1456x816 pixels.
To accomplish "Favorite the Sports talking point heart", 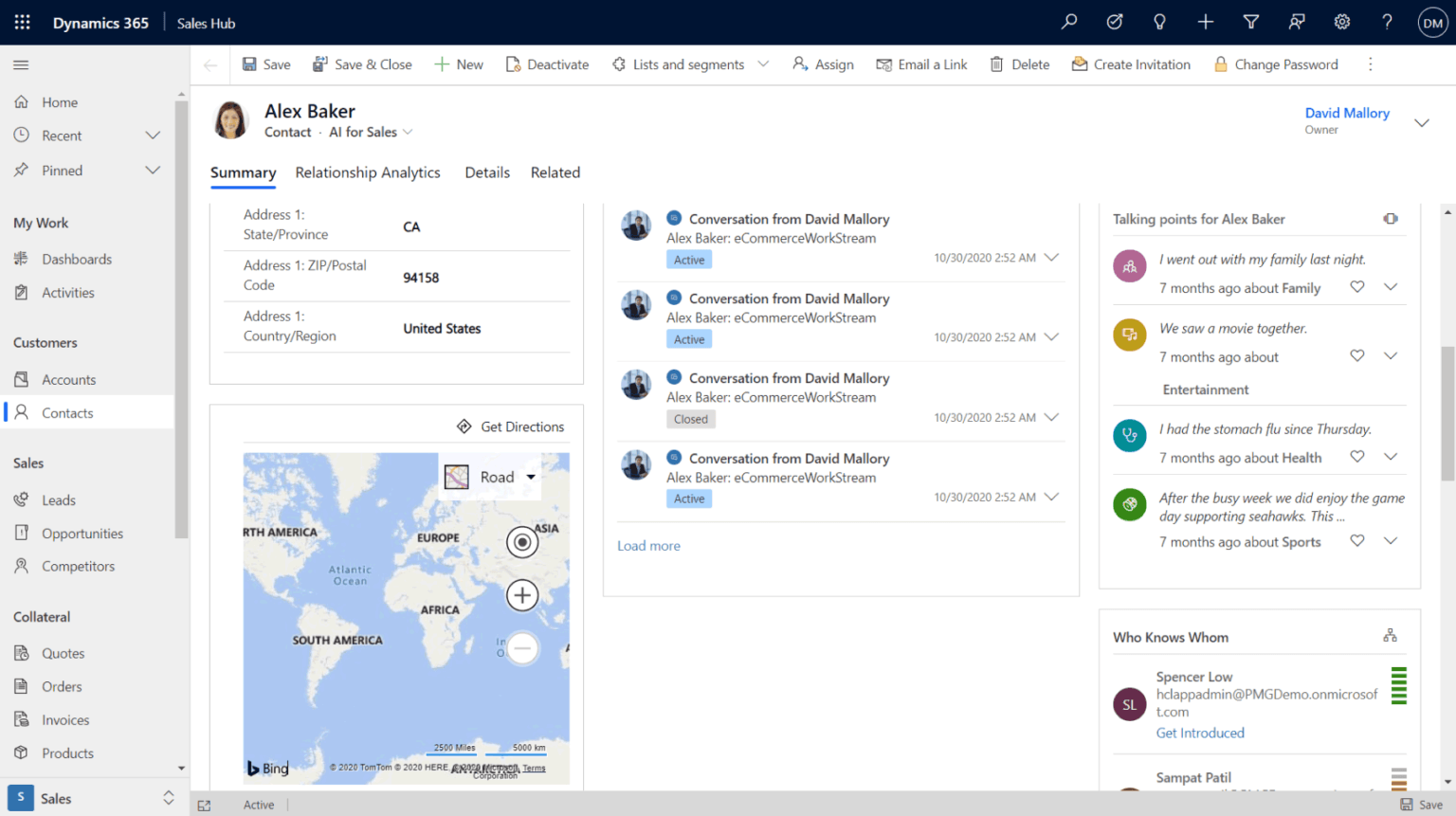I will pyautogui.click(x=1357, y=541).
